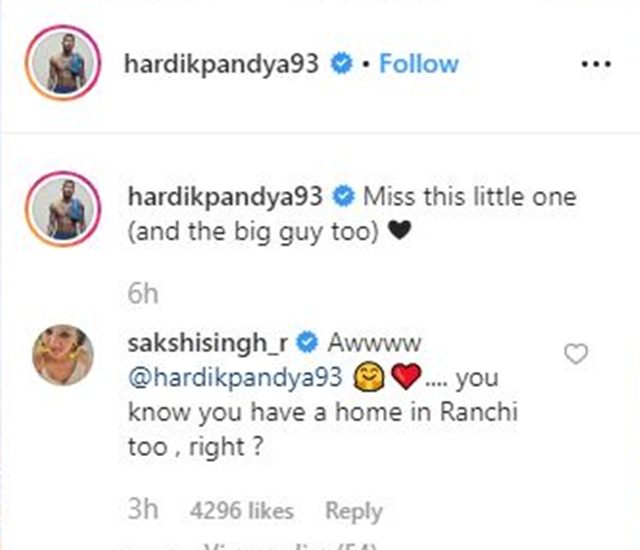
Task: Reply to sakshisingh_r's comment
Action: 354,512
